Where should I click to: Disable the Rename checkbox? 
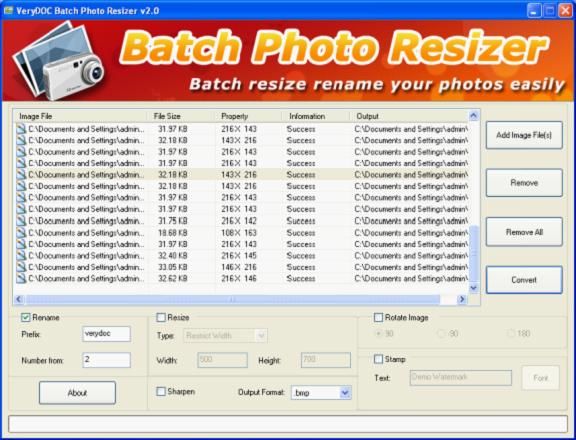tap(26, 317)
